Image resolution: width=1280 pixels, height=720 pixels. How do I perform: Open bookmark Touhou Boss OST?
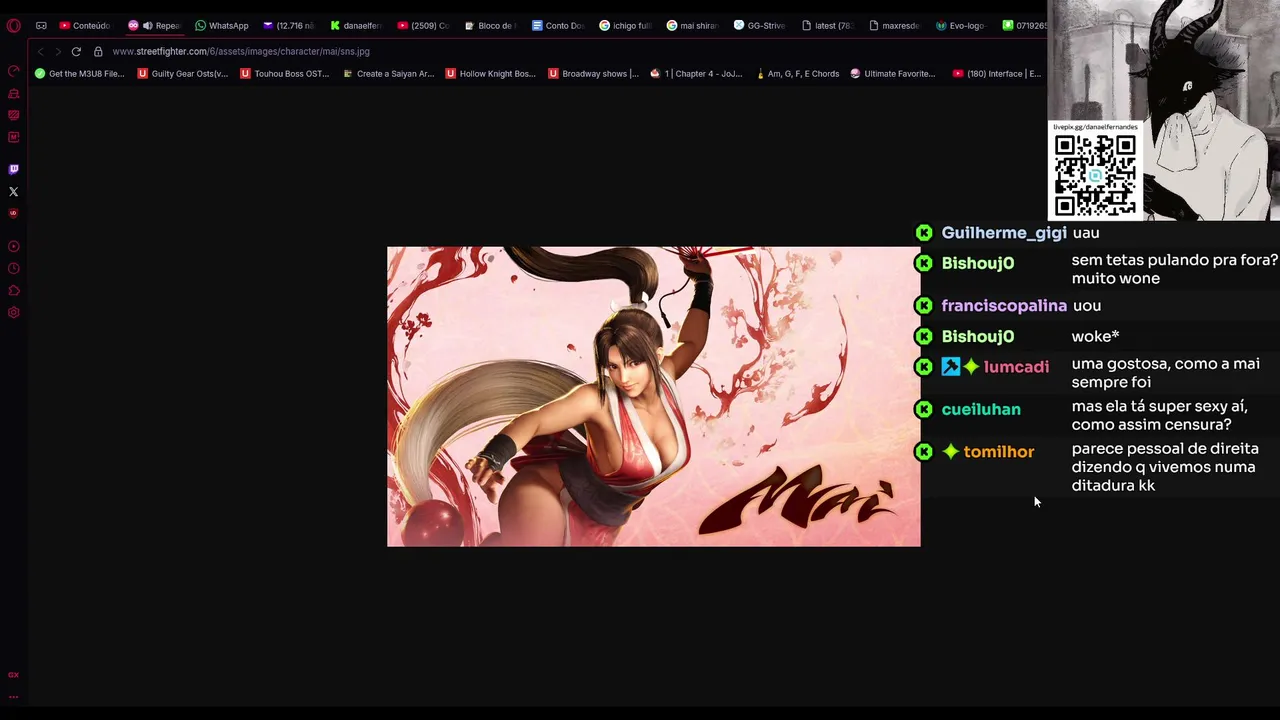point(285,74)
